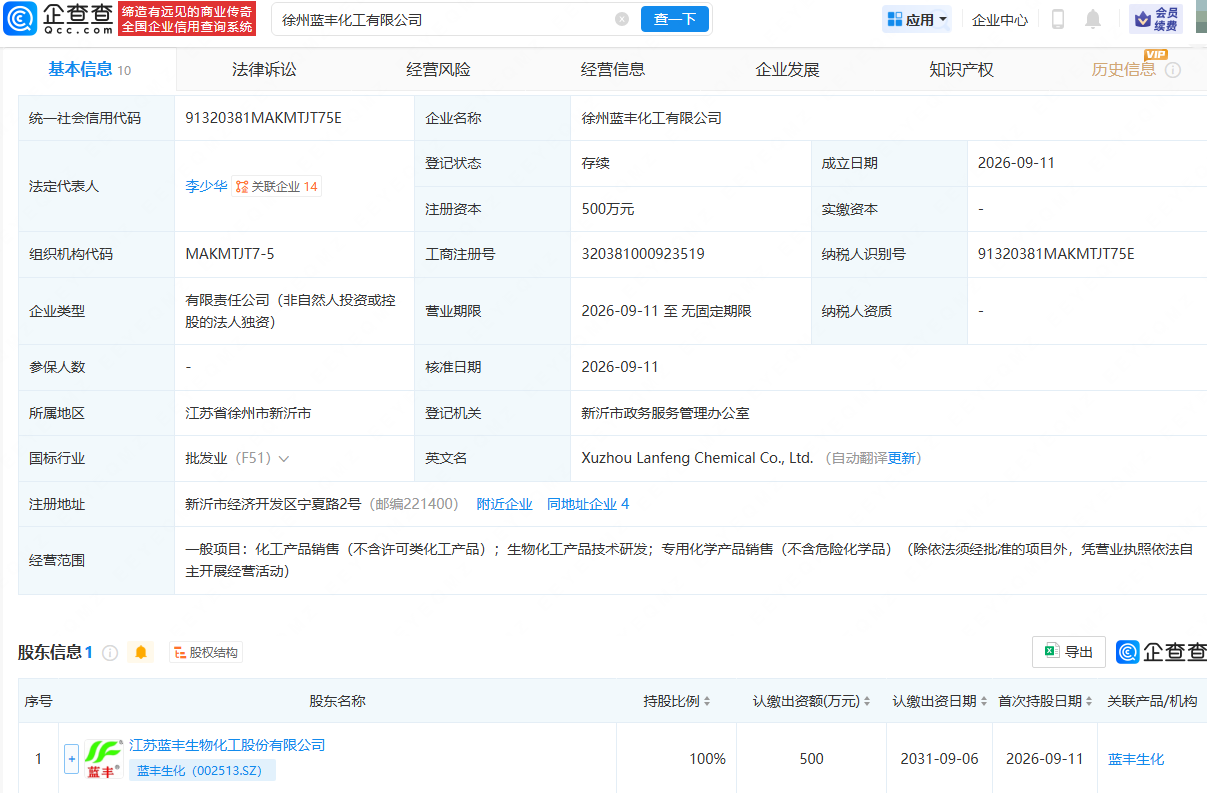
Task: Switch to the 经营风险 tab
Action: [438, 70]
